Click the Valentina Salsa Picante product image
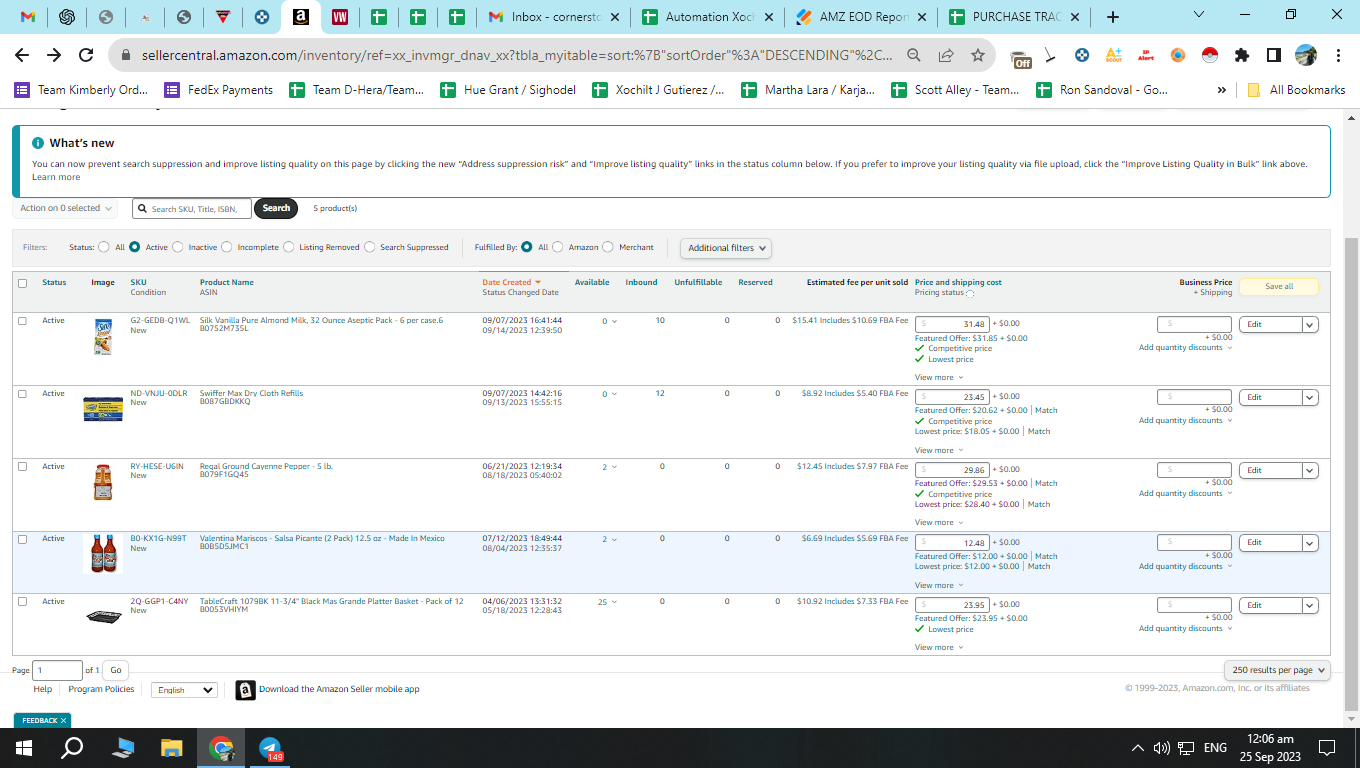 [103, 553]
